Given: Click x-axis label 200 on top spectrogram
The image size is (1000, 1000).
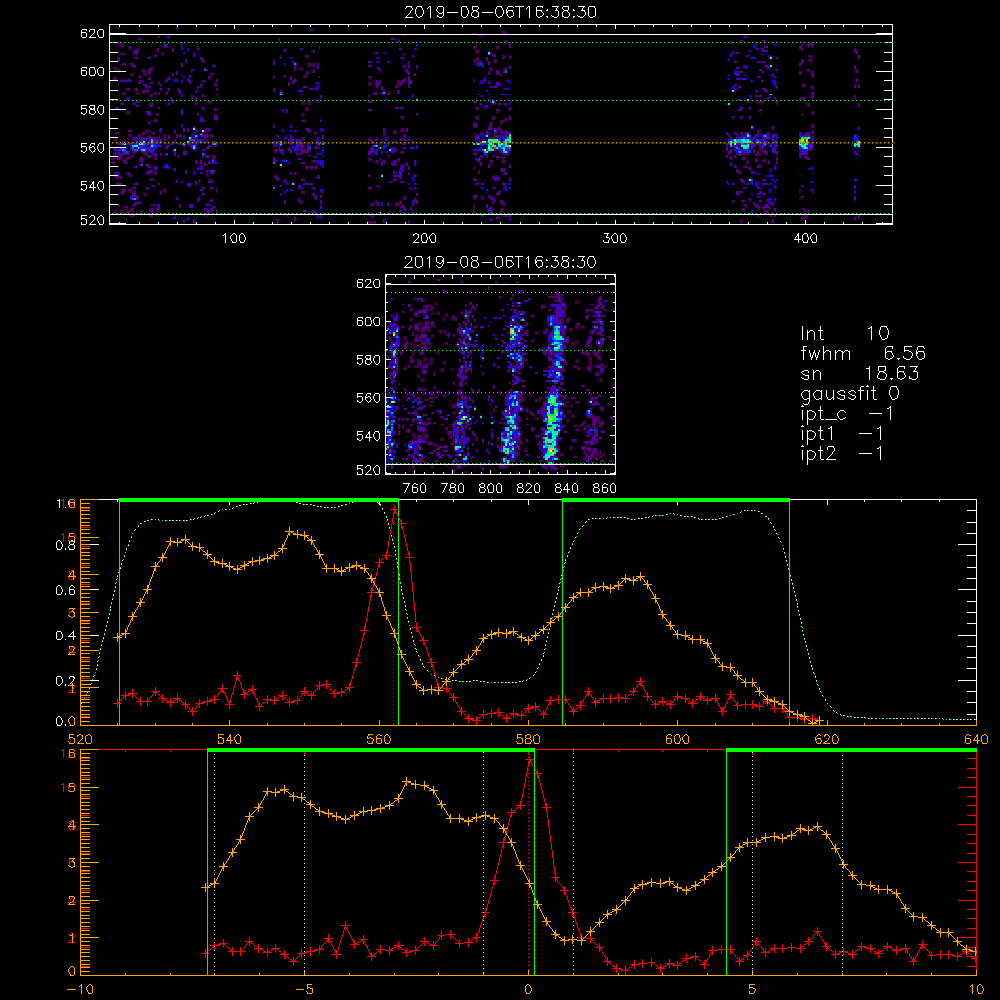Looking at the screenshot, I should click(x=424, y=239).
